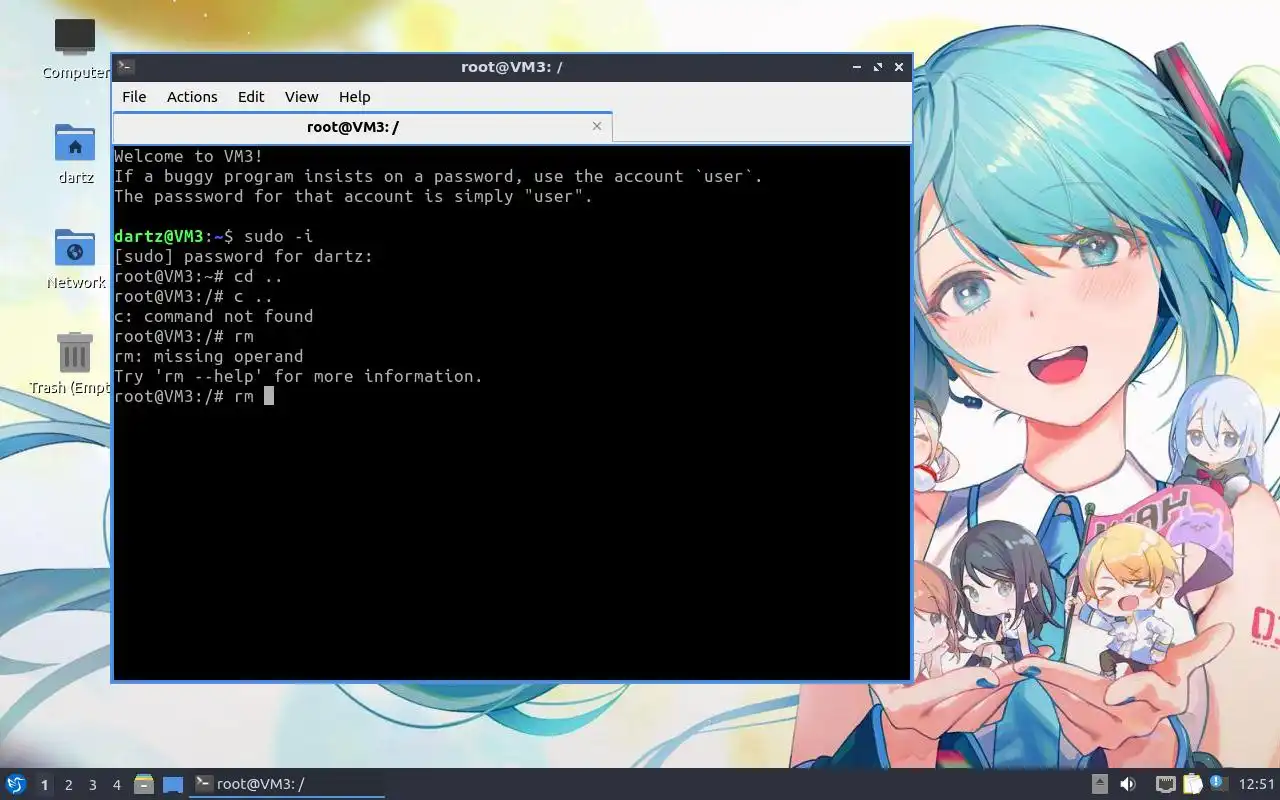Click the network connection tray icon
The height and width of the screenshot is (800, 1280).
tap(1165, 784)
